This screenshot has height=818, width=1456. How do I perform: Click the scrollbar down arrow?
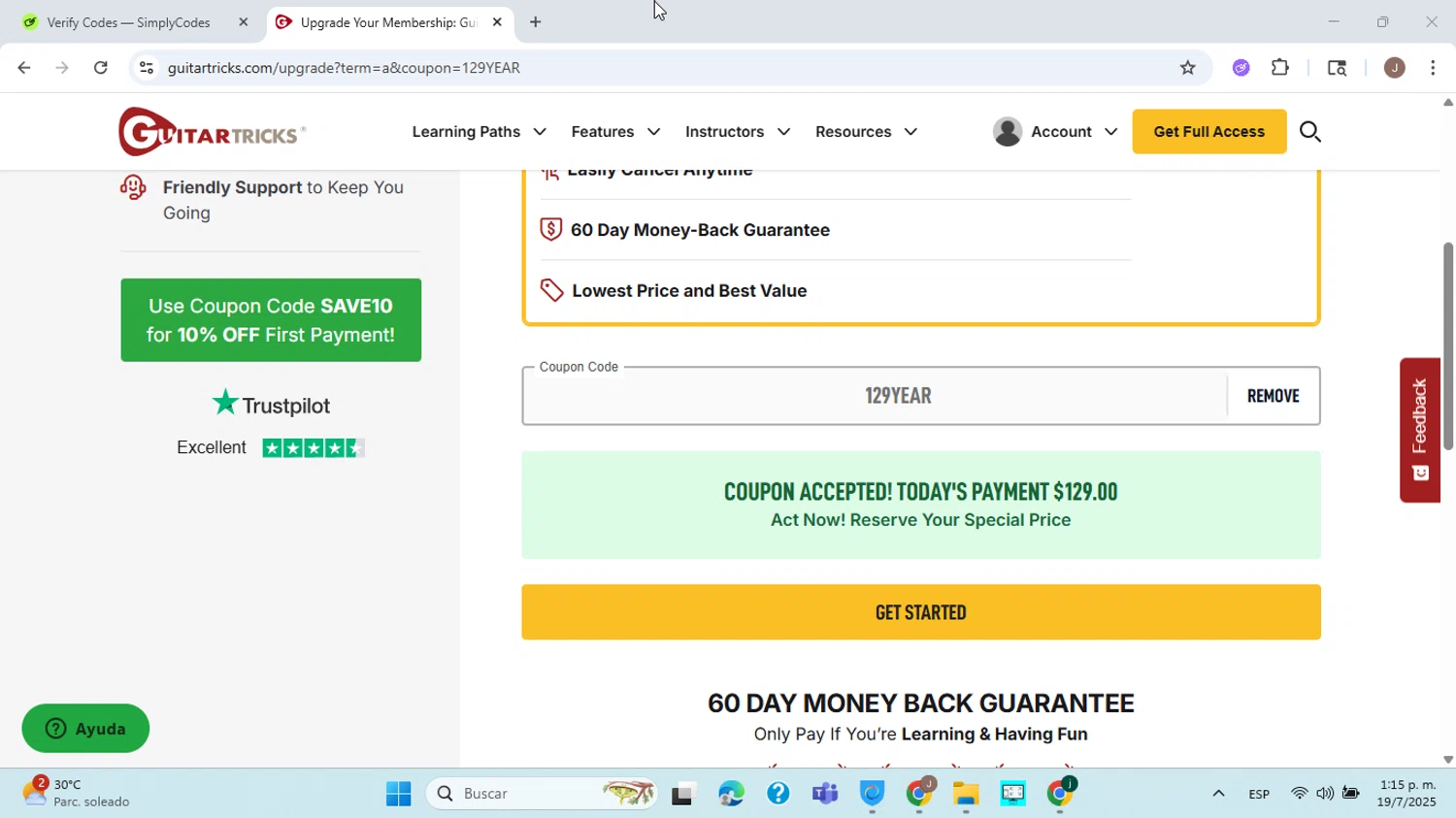pyautogui.click(x=1447, y=760)
